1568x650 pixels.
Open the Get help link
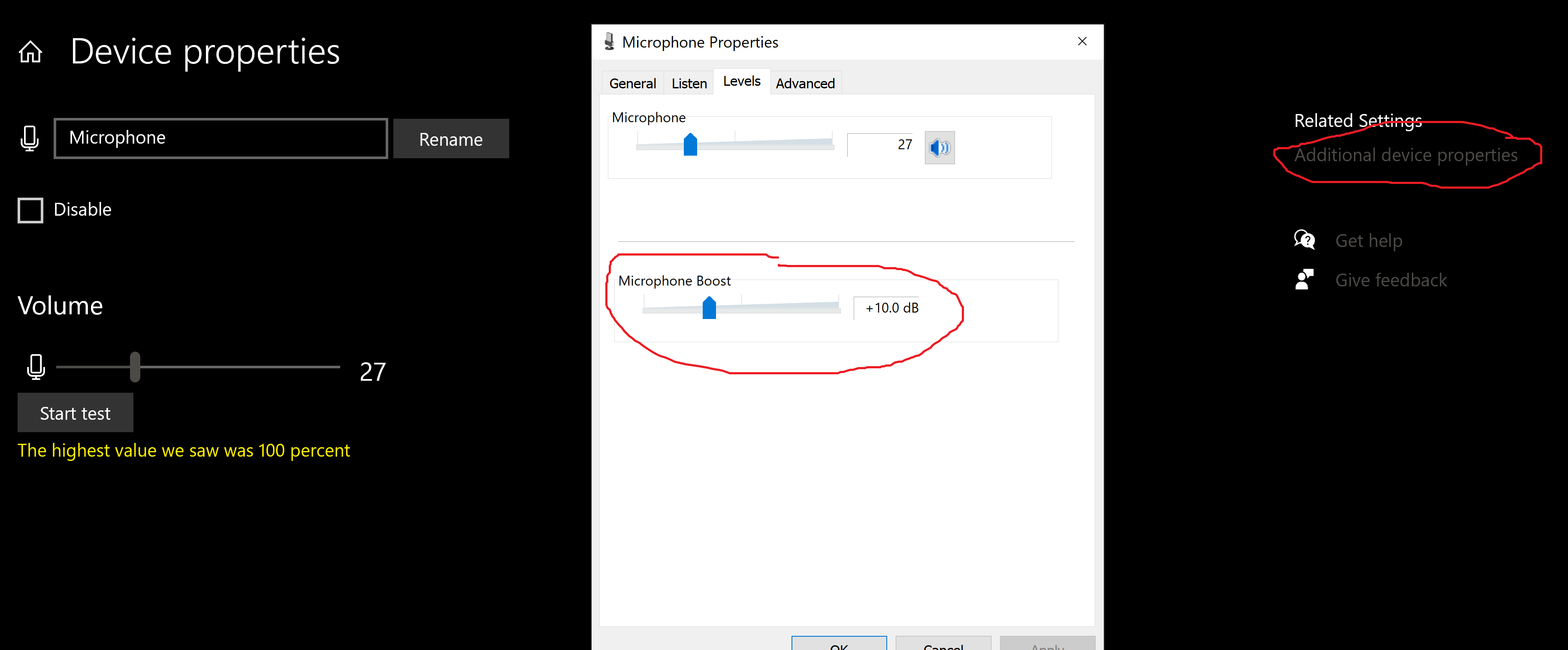[x=1369, y=241]
